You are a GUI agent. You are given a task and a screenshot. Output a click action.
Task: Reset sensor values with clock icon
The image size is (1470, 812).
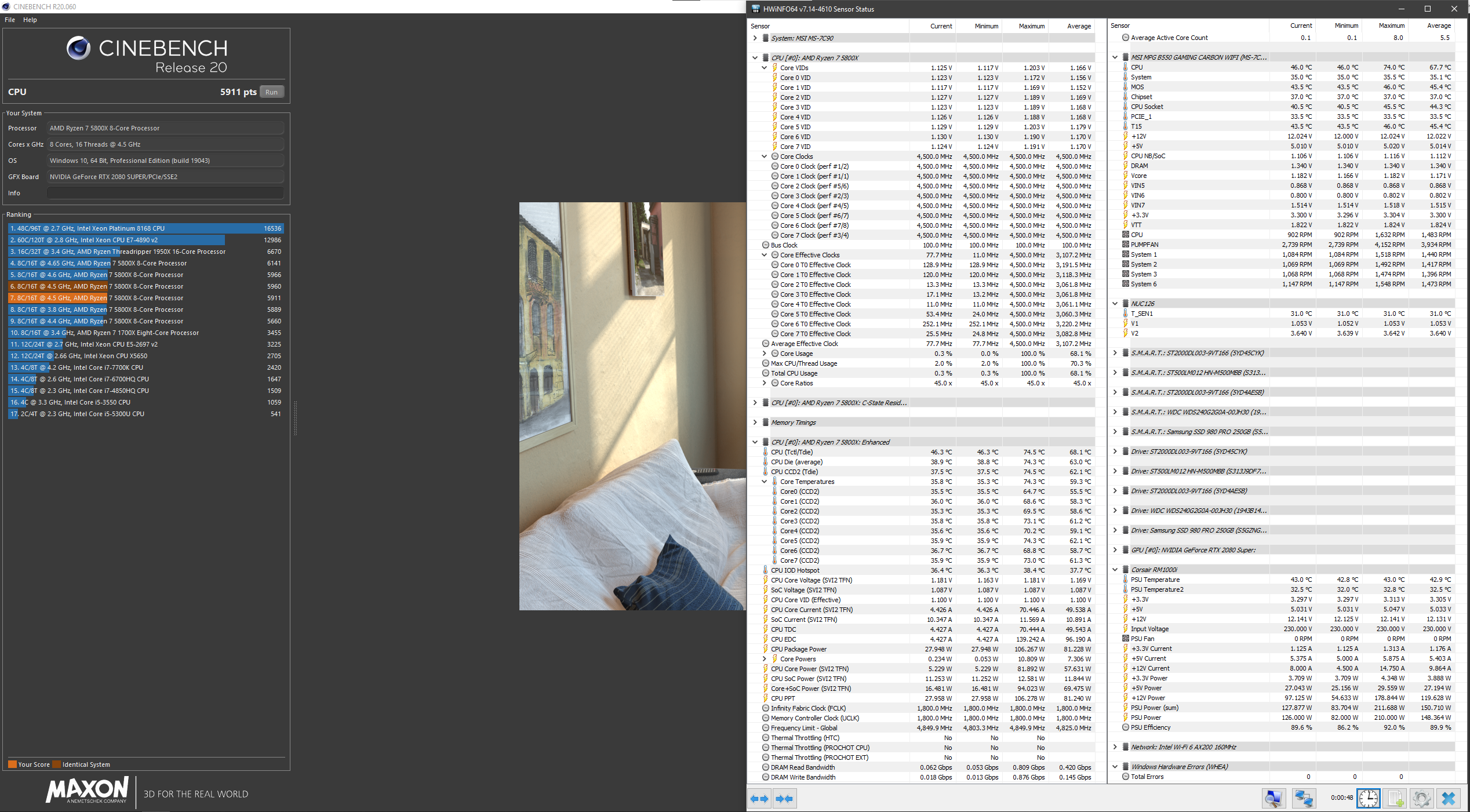click(x=1369, y=799)
